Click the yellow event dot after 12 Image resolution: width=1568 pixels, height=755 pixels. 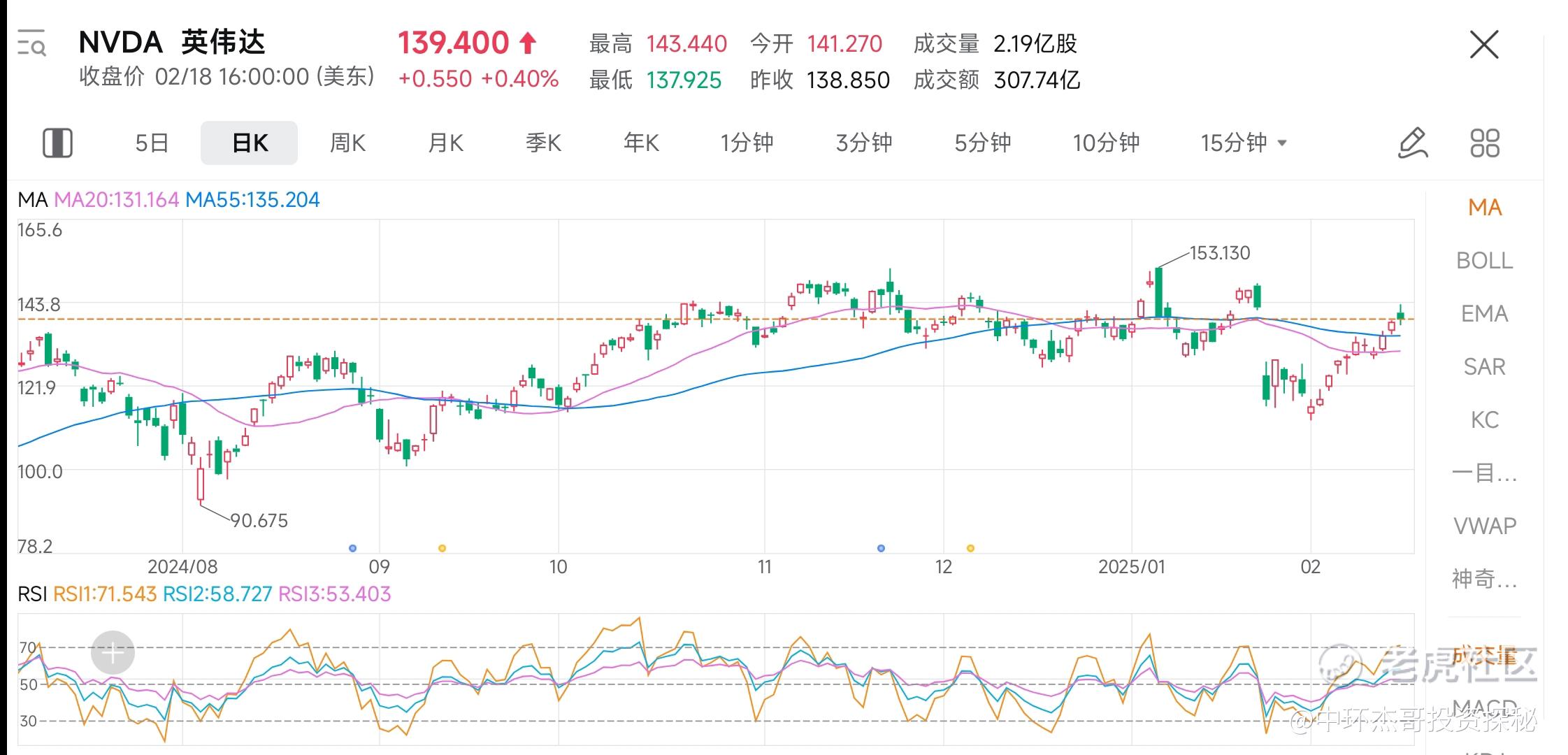(x=970, y=548)
